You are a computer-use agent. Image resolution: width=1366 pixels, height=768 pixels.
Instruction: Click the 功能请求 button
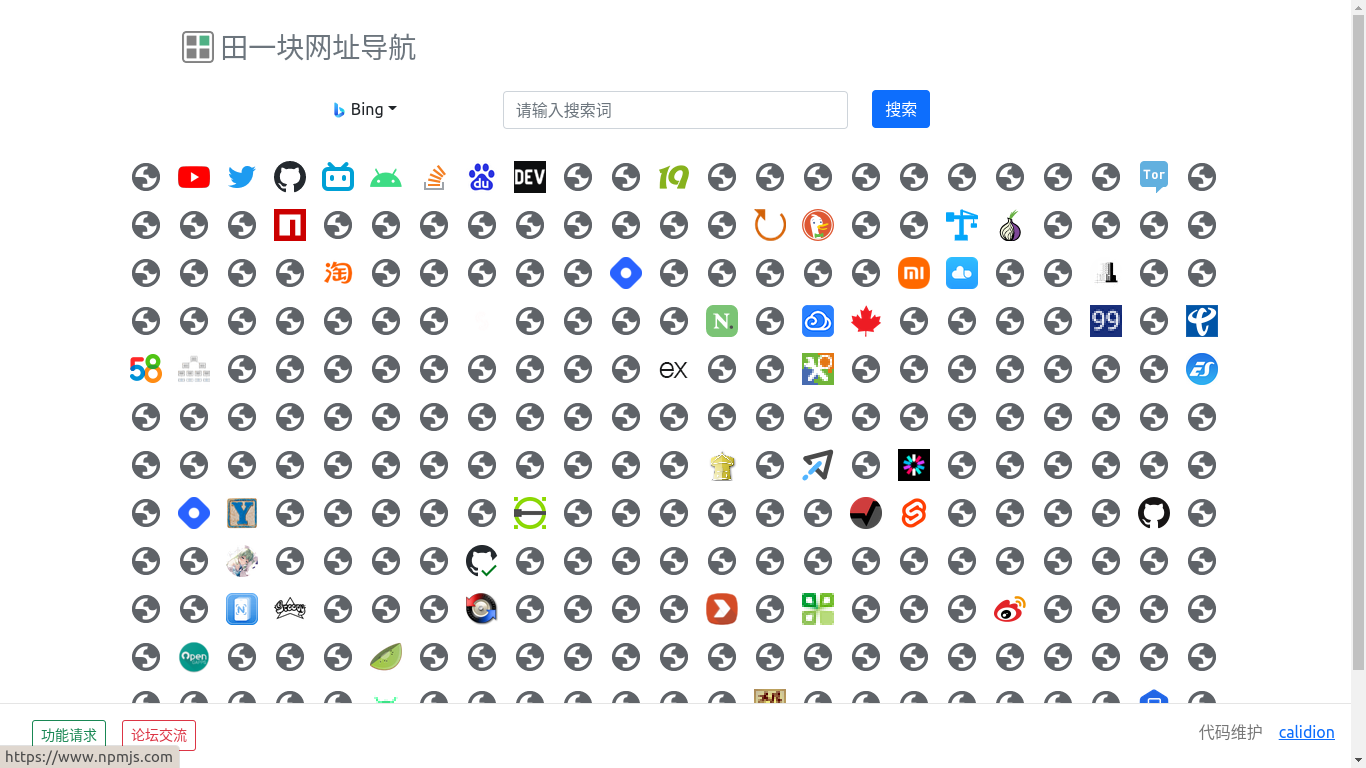(69, 735)
